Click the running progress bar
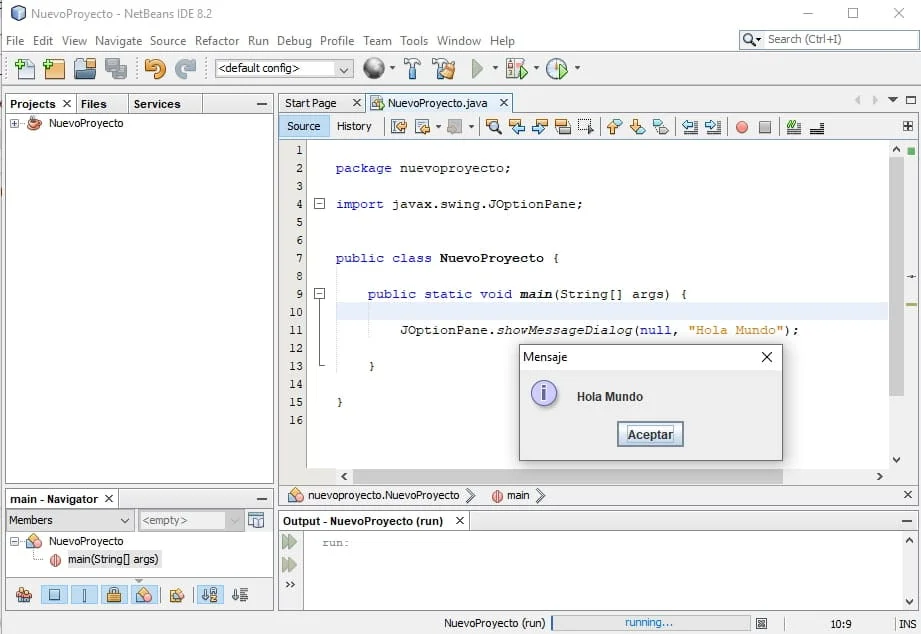This screenshot has height=634, width=921. click(x=650, y=623)
